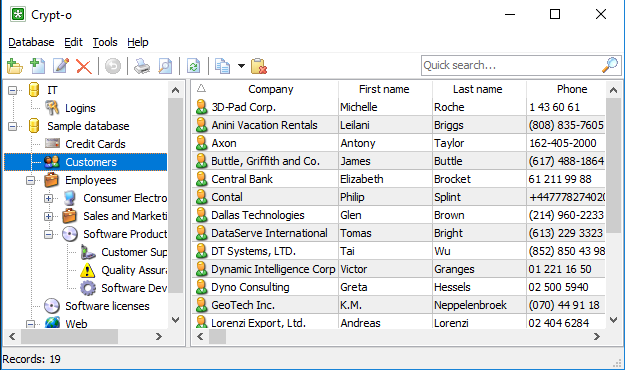This screenshot has width=625, height=370.
Task: Open the Help menu
Action: point(138,42)
